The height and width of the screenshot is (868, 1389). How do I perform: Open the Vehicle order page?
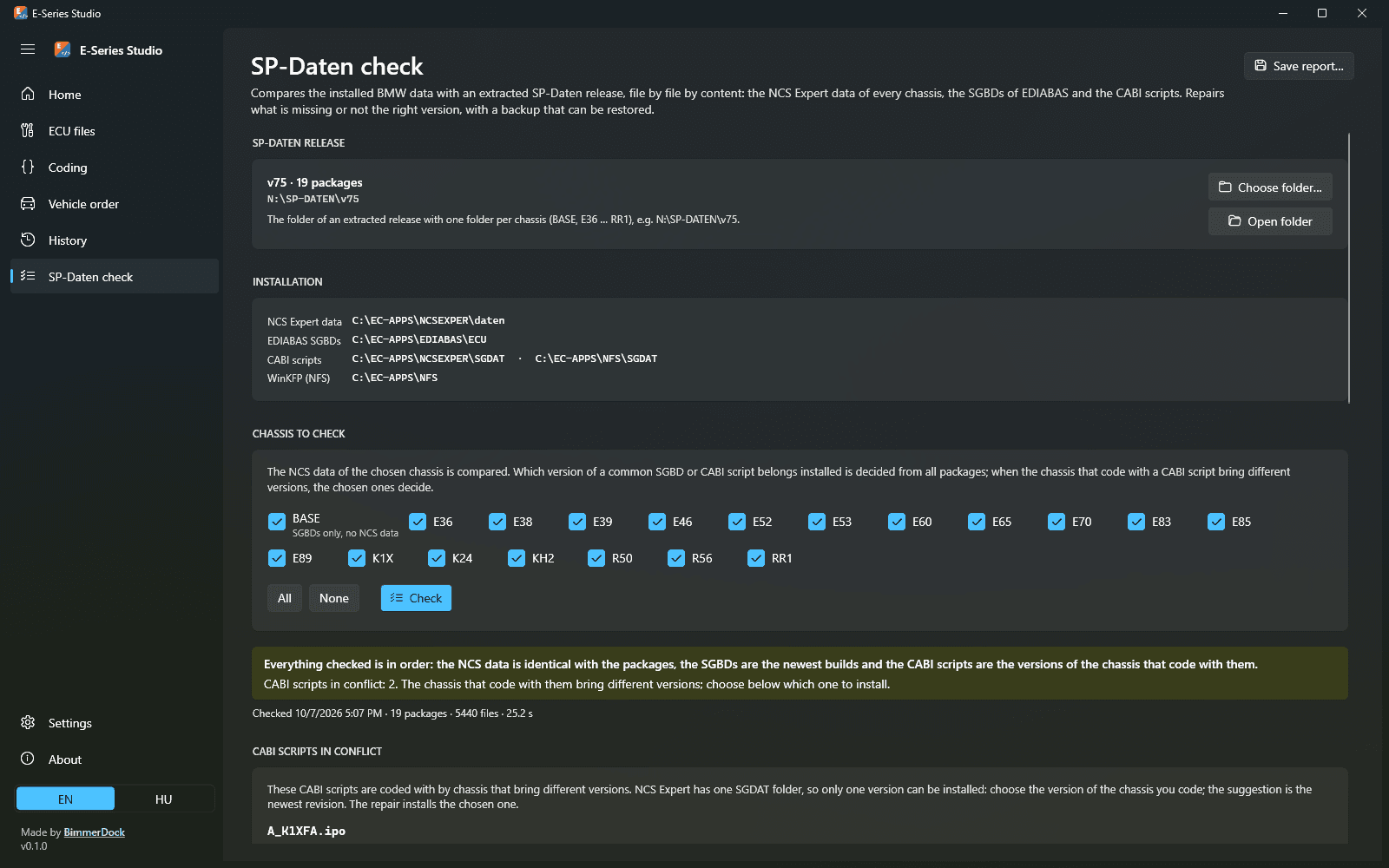tap(115, 204)
